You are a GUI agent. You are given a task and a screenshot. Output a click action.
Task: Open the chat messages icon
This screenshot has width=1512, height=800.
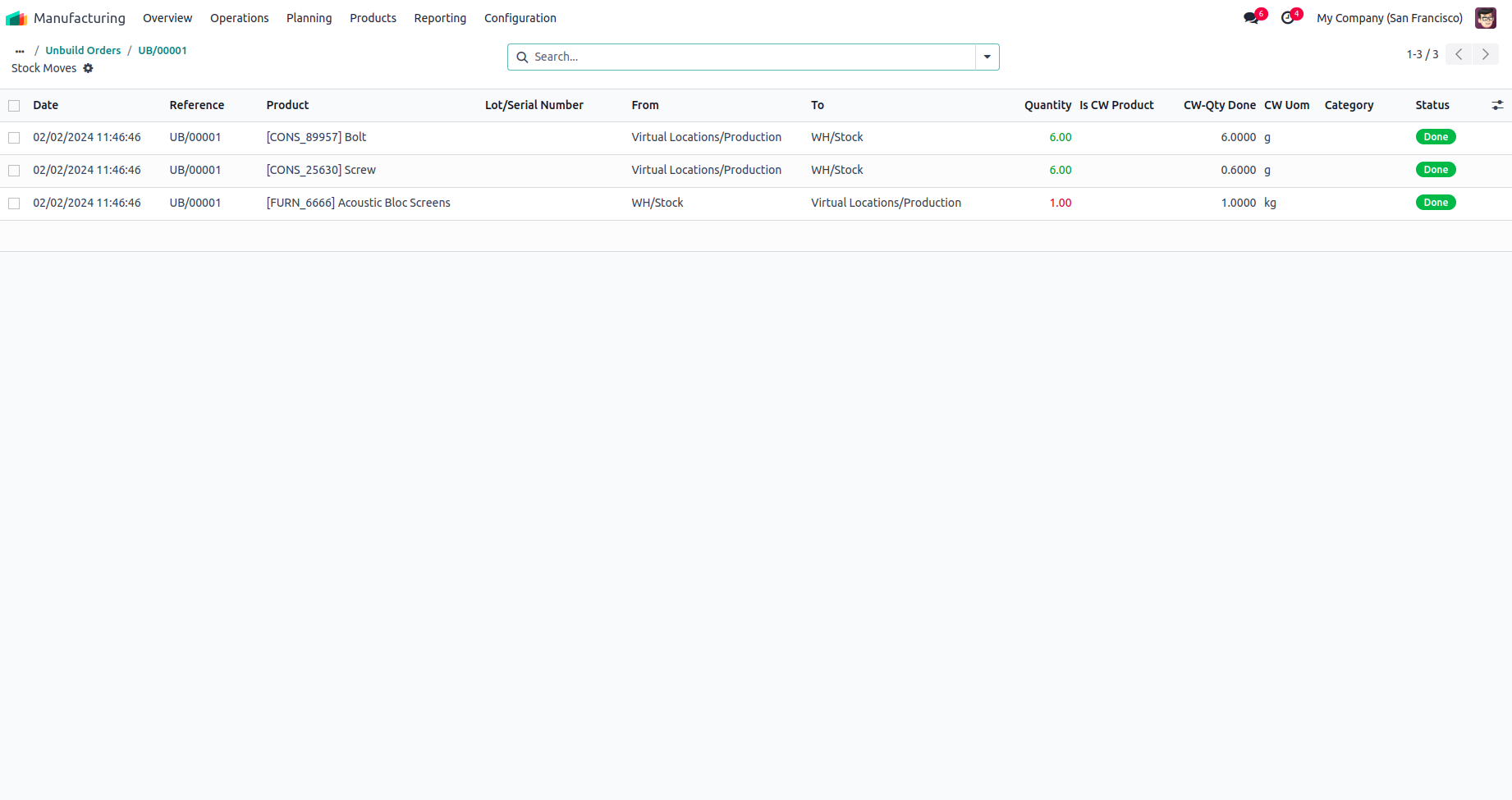pos(1251,18)
